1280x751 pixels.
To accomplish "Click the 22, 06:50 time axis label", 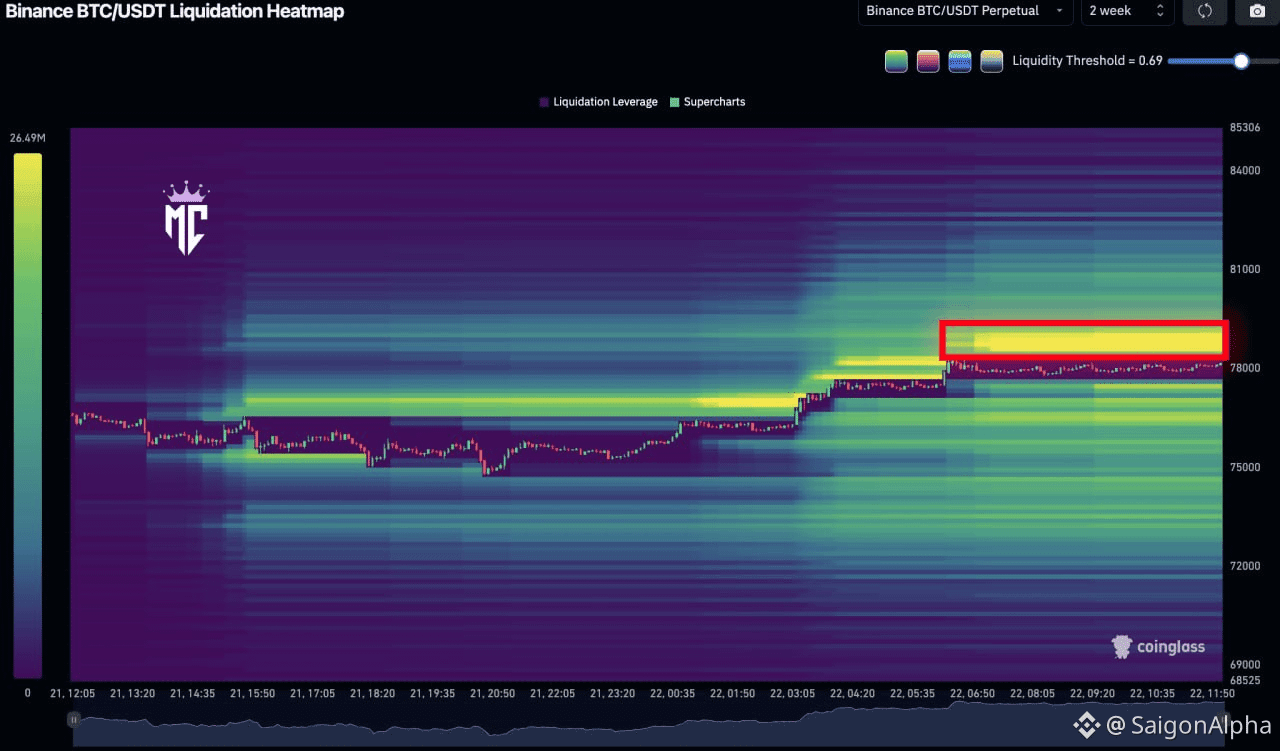I will (x=972, y=693).
